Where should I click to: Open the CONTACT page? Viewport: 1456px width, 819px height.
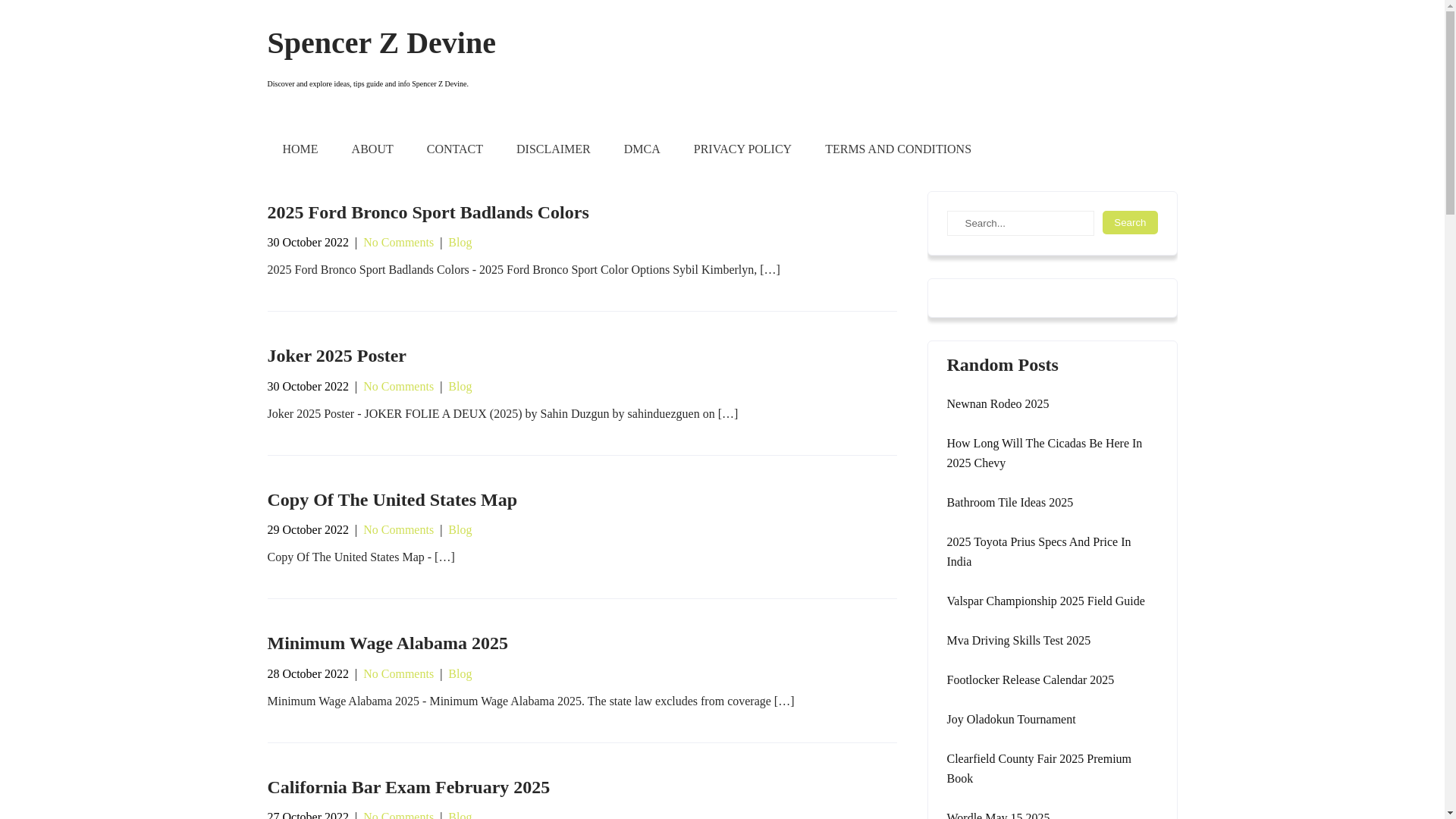click(455, 149)
